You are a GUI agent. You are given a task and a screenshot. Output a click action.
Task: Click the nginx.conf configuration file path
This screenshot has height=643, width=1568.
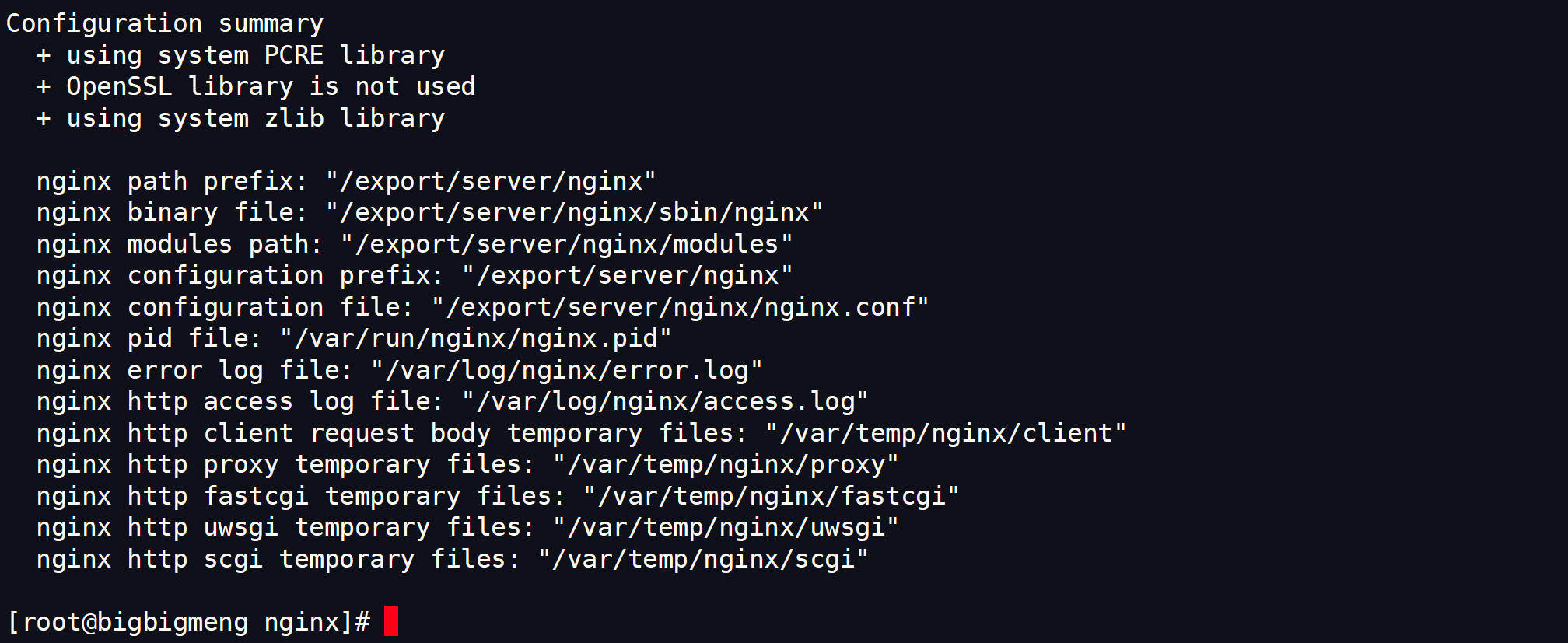680,307
